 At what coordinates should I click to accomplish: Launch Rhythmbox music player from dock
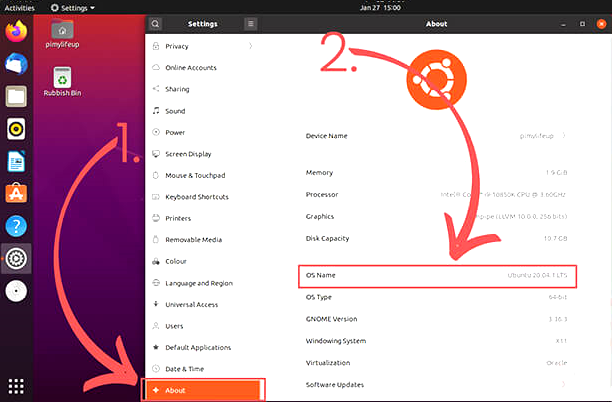(x=16, y=128)
